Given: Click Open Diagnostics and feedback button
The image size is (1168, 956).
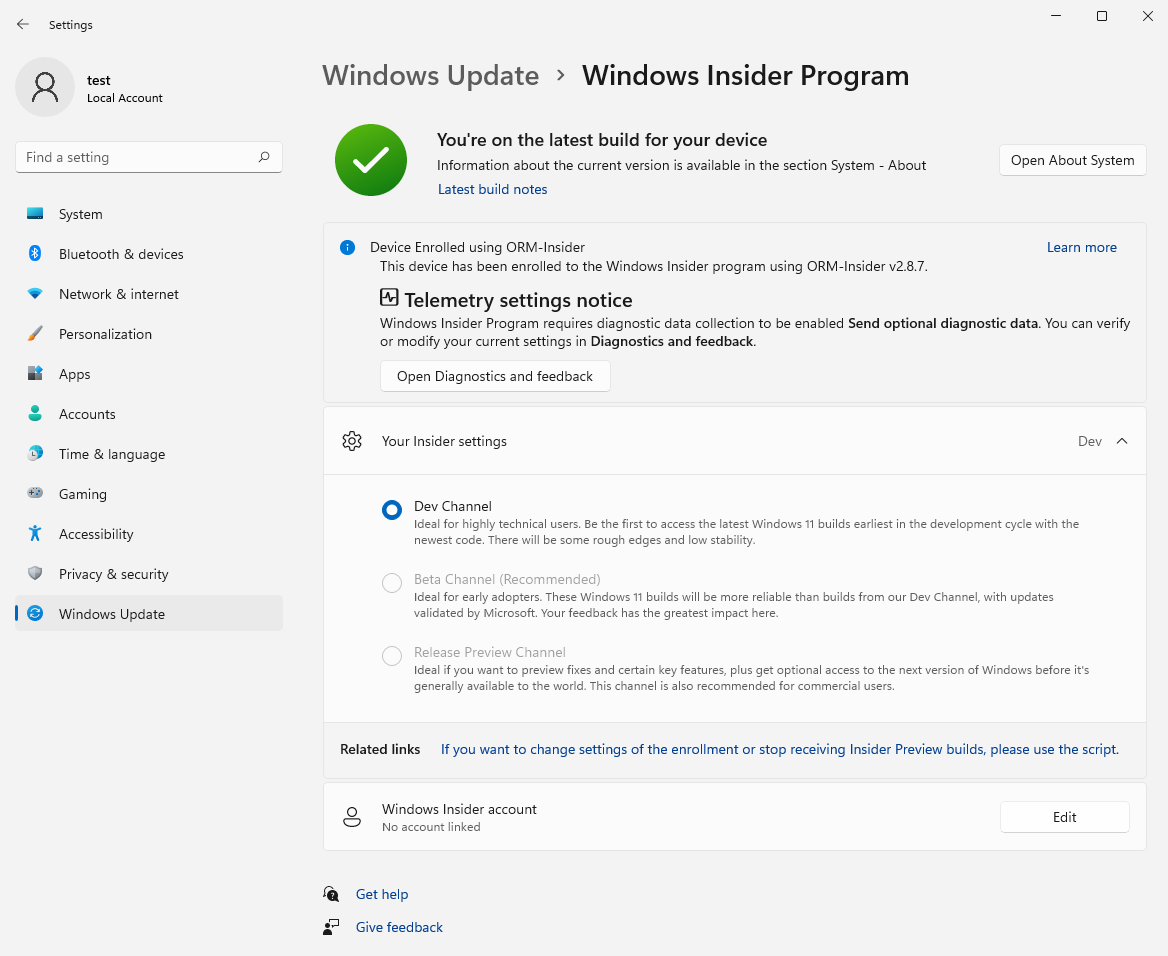Looking at the screenshot, I should coord(495,376).
